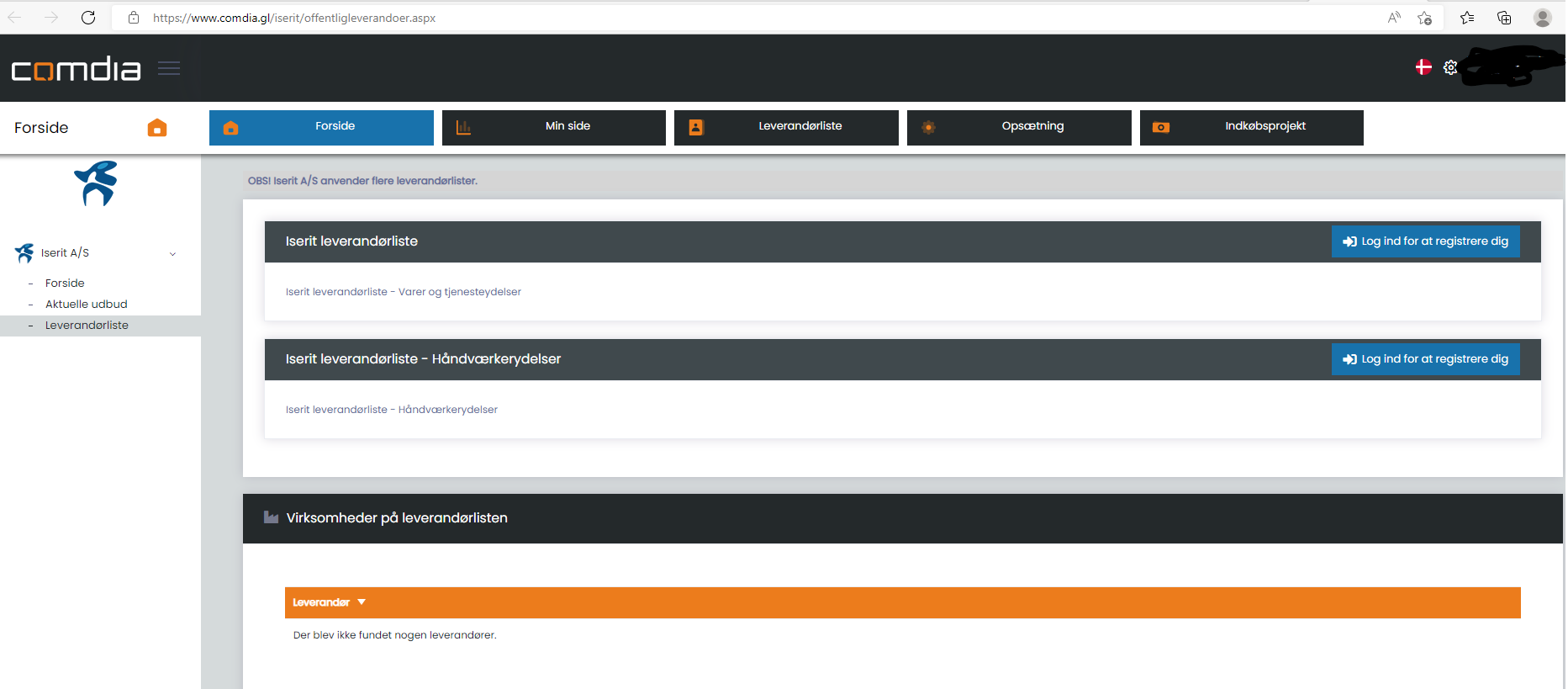Go forward in browser history
1568x689 pixels.
(51, 18)
